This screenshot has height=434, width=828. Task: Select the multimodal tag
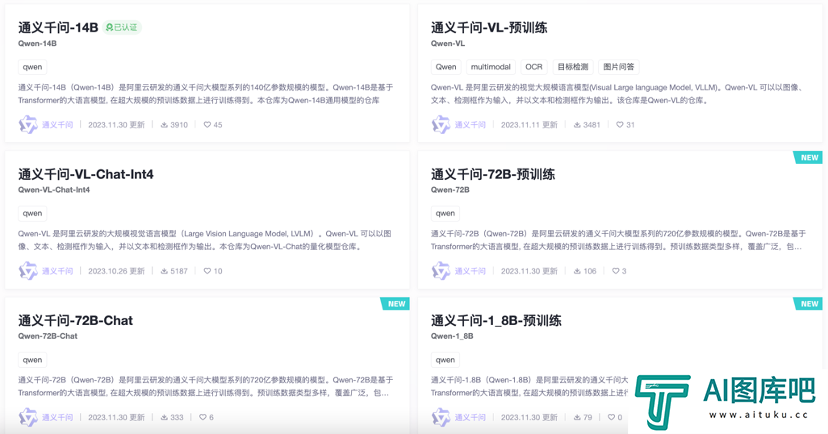point(491,67)
